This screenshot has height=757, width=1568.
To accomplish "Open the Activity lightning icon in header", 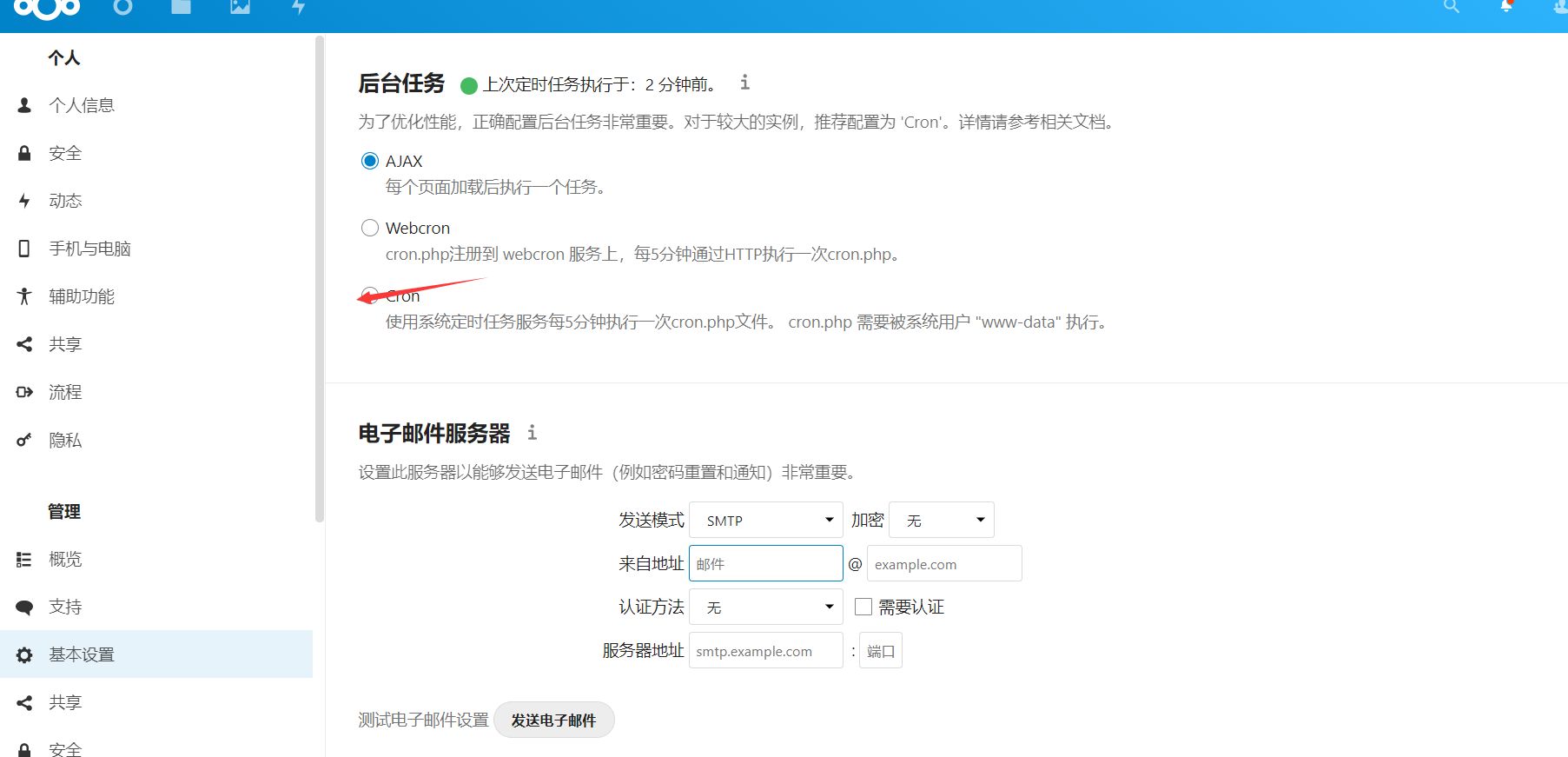I will point(298,7).
